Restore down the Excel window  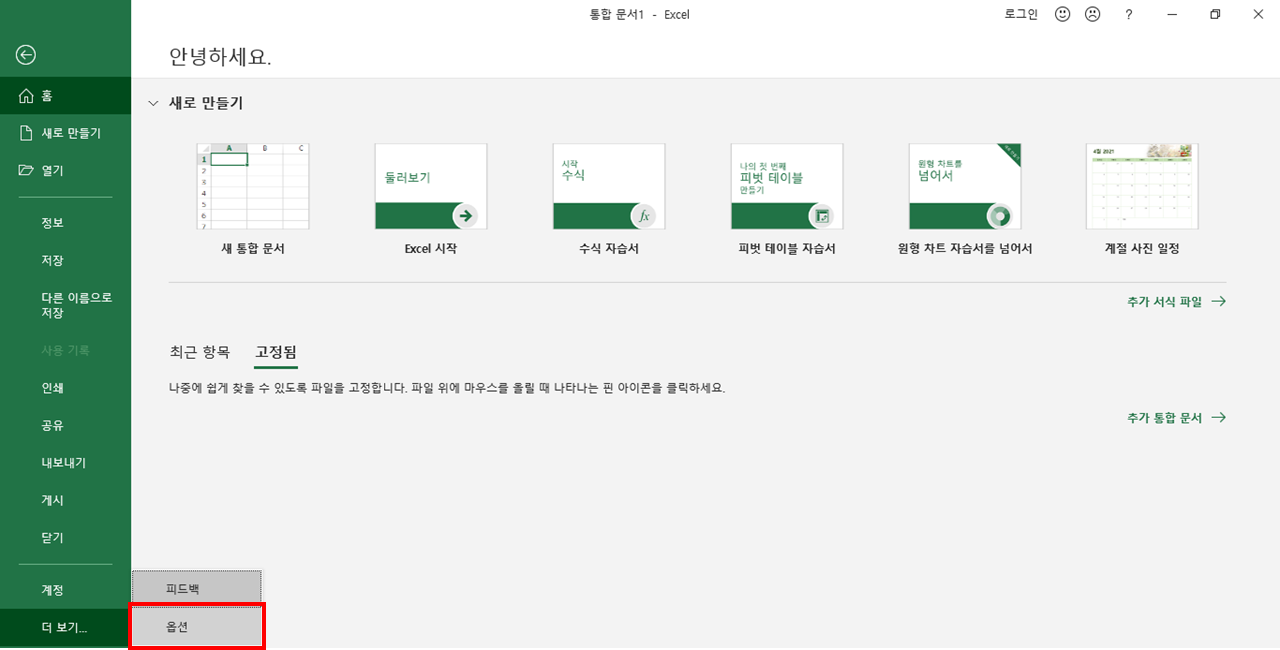click(x=1215, y=14)
